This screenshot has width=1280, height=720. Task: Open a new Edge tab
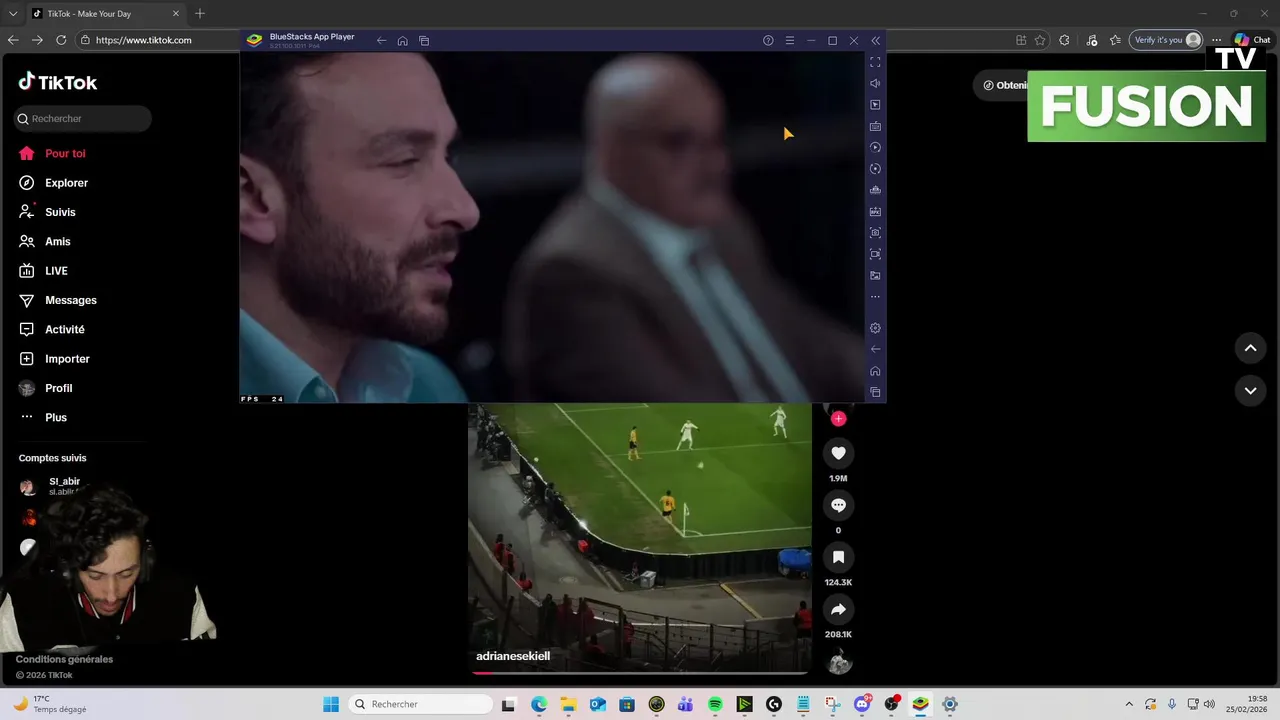click(200, 13)
